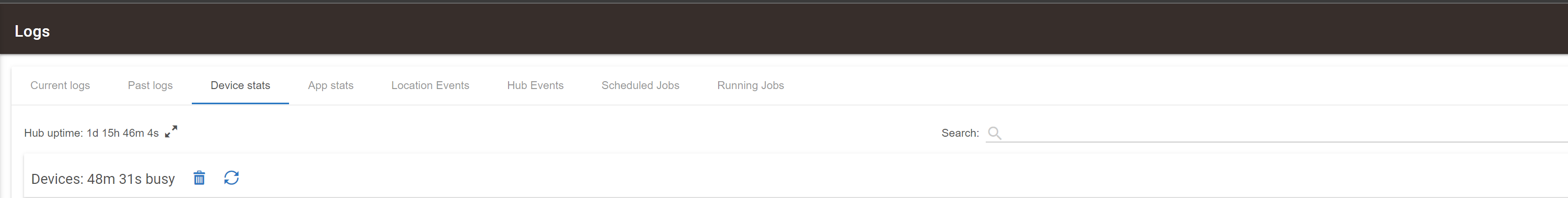Image resolution: width=1568 pixels, height=198 pixels.
Task: Click the trash icon to clear device stats
Action: [199, 178]
